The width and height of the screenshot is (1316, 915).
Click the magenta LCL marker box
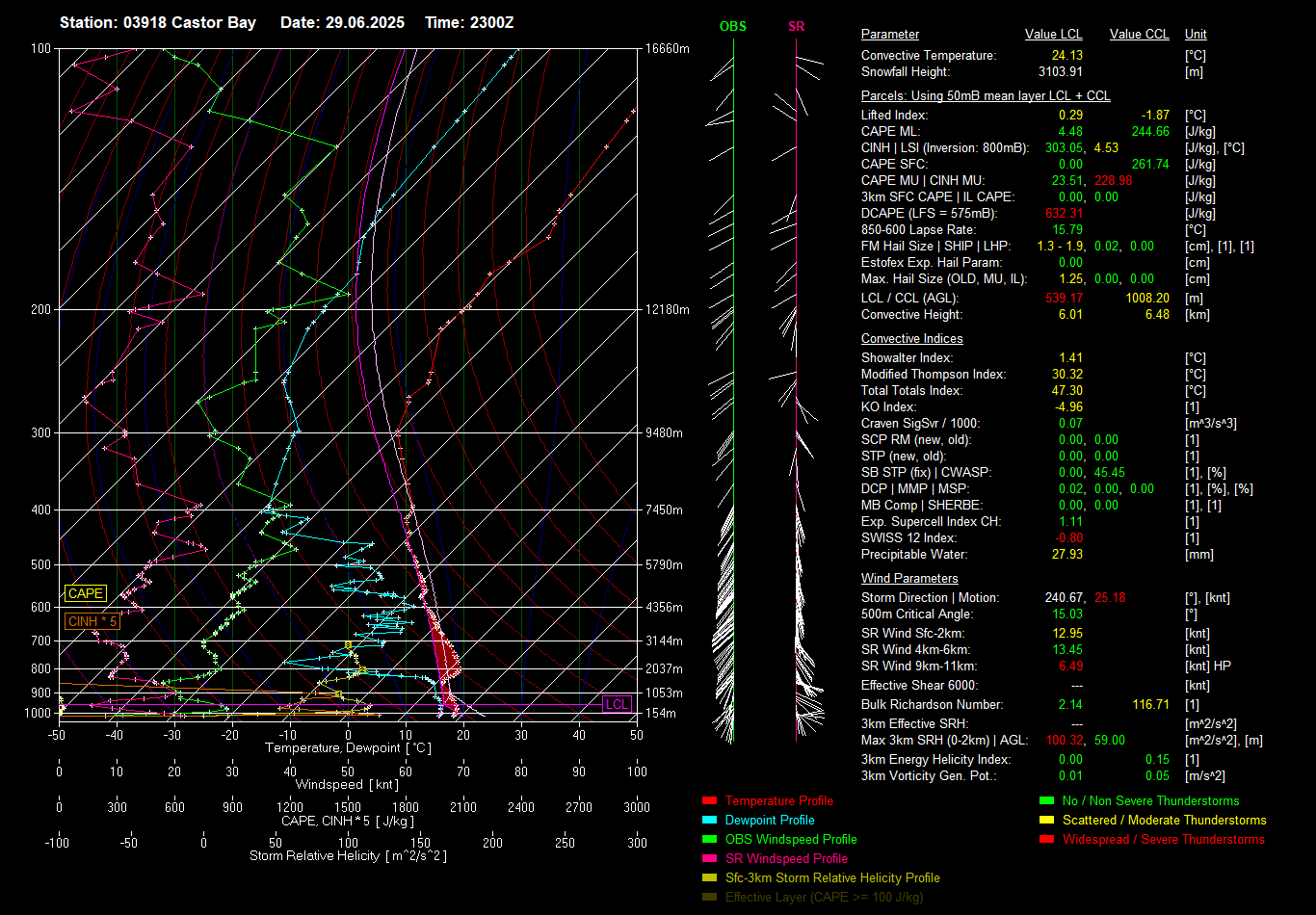point(617,704)
